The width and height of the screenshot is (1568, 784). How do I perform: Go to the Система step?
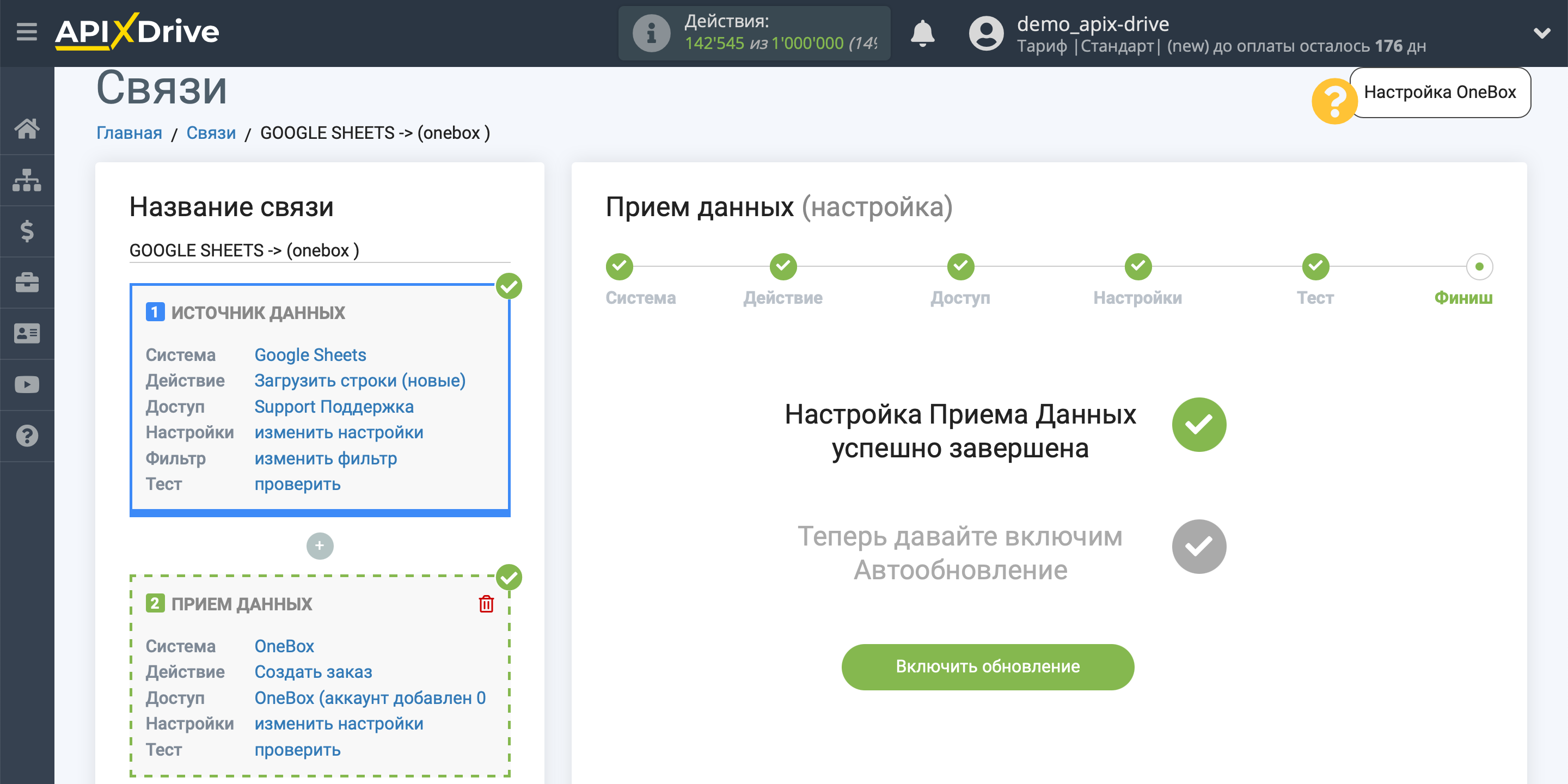640,298
